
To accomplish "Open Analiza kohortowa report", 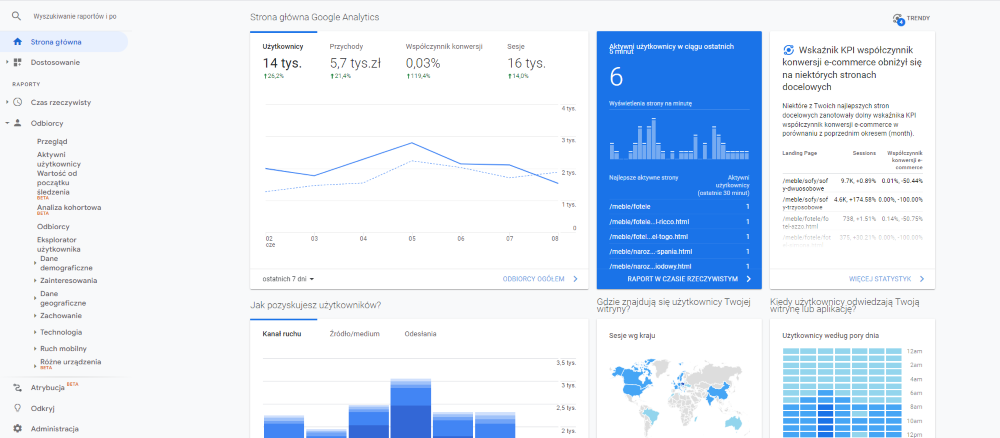I will point(69,208).
